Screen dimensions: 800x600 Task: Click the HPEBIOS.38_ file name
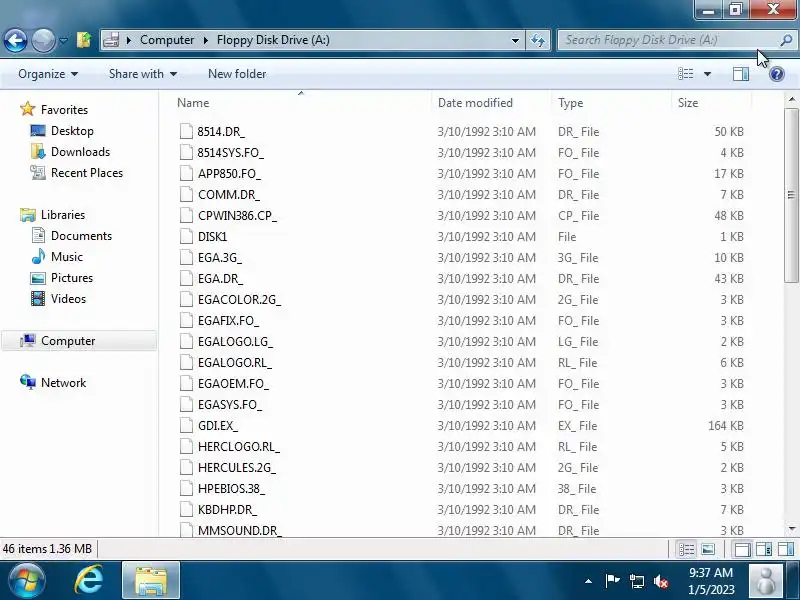point(231,489)
